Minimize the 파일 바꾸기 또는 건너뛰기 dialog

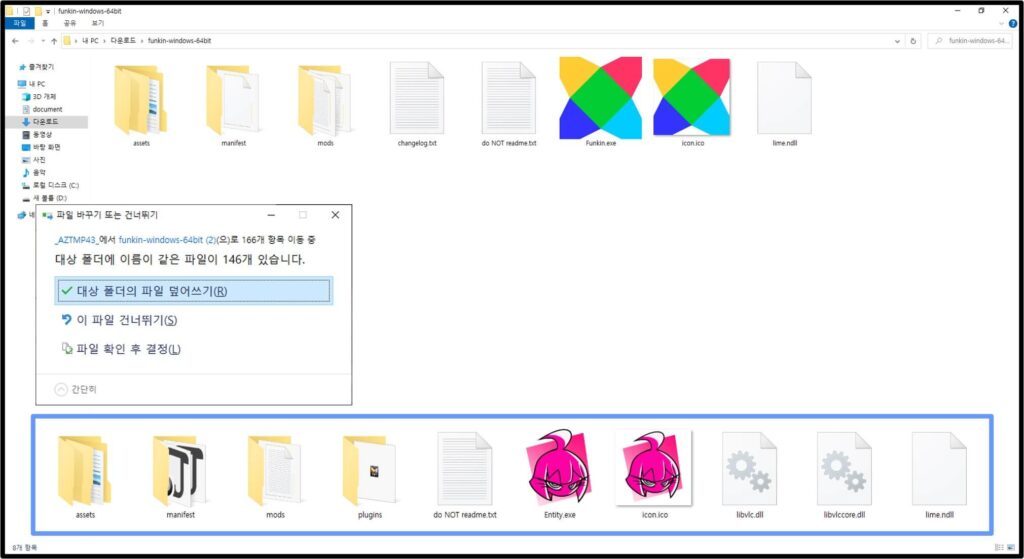(x=271, y=215)
